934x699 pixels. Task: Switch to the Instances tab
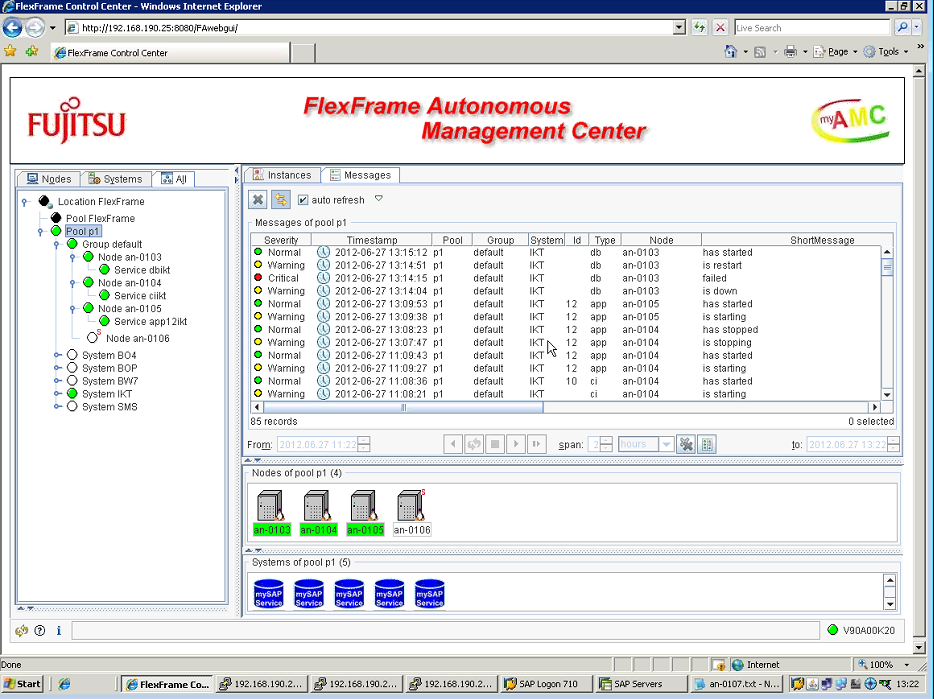point(282,174)
